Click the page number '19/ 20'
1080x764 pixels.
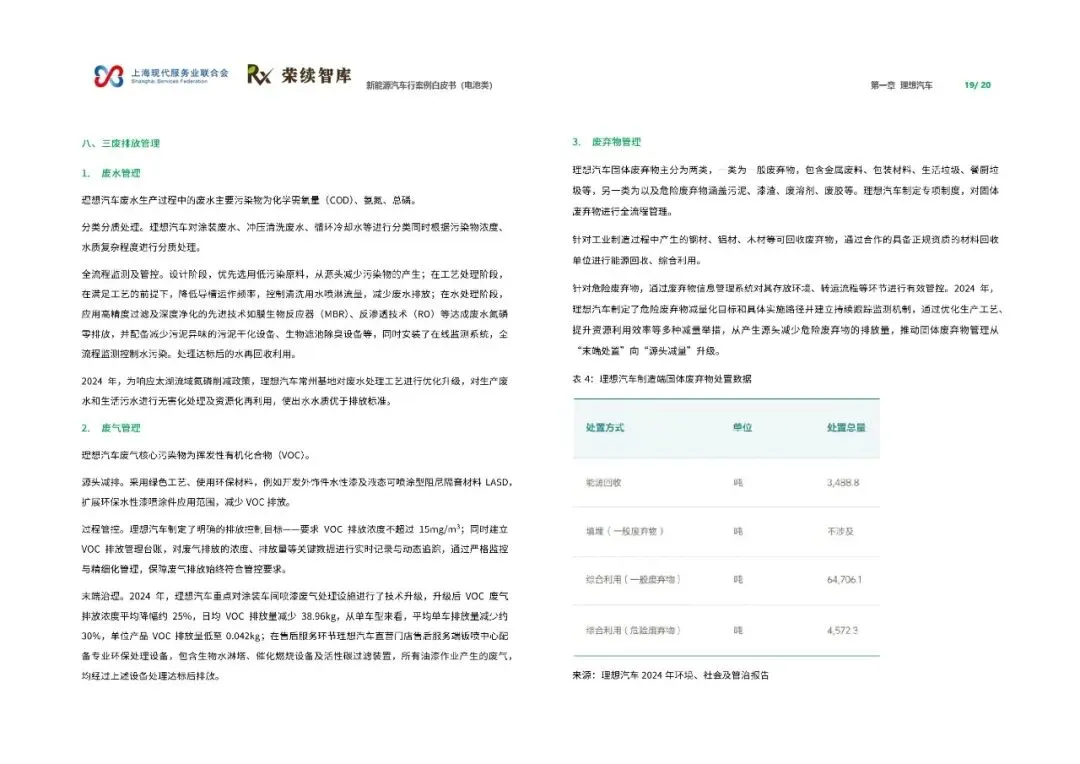[x=977, y=85]
